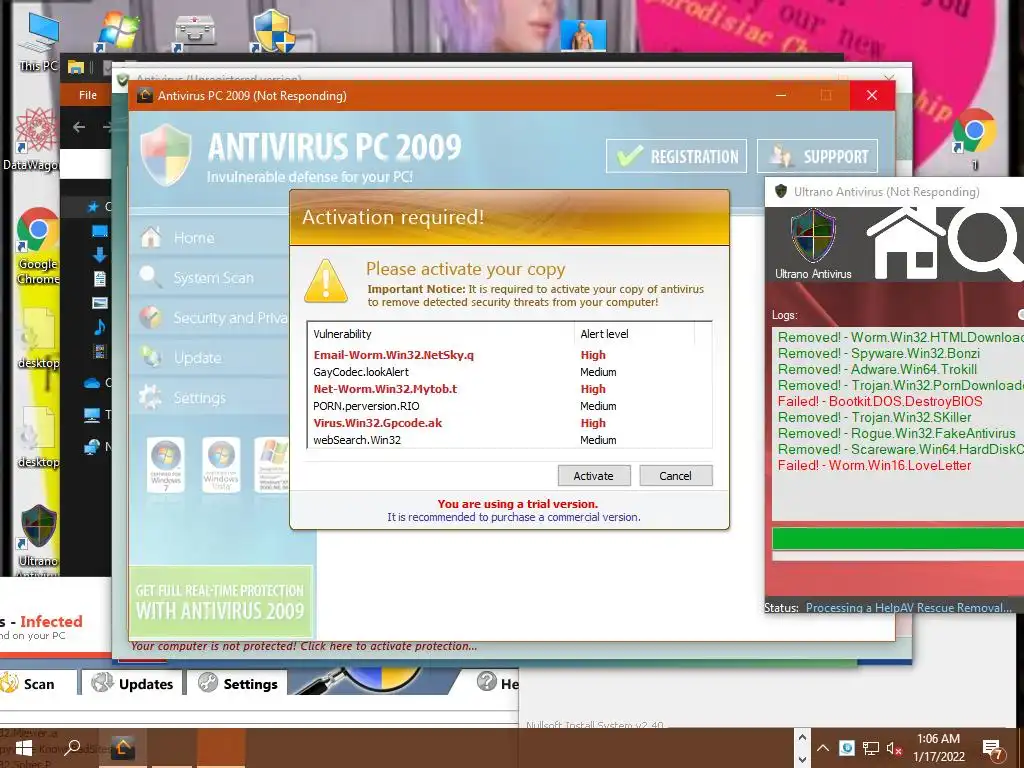Open the Help tab in bottom window
Image resolution: width=1024 pixels, height=768 pixels.
pos(498,683)
